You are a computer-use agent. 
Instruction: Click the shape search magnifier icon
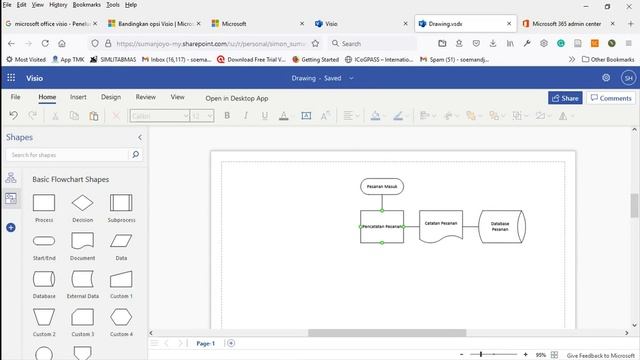pyautogui.click(x=136, y=155)
